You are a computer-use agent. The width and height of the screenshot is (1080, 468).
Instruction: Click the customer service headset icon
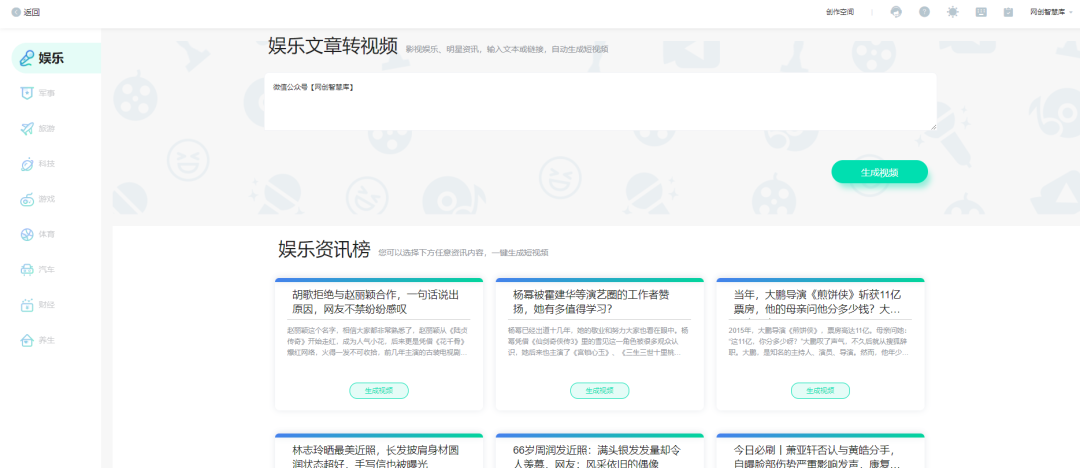tap(896, 12)
